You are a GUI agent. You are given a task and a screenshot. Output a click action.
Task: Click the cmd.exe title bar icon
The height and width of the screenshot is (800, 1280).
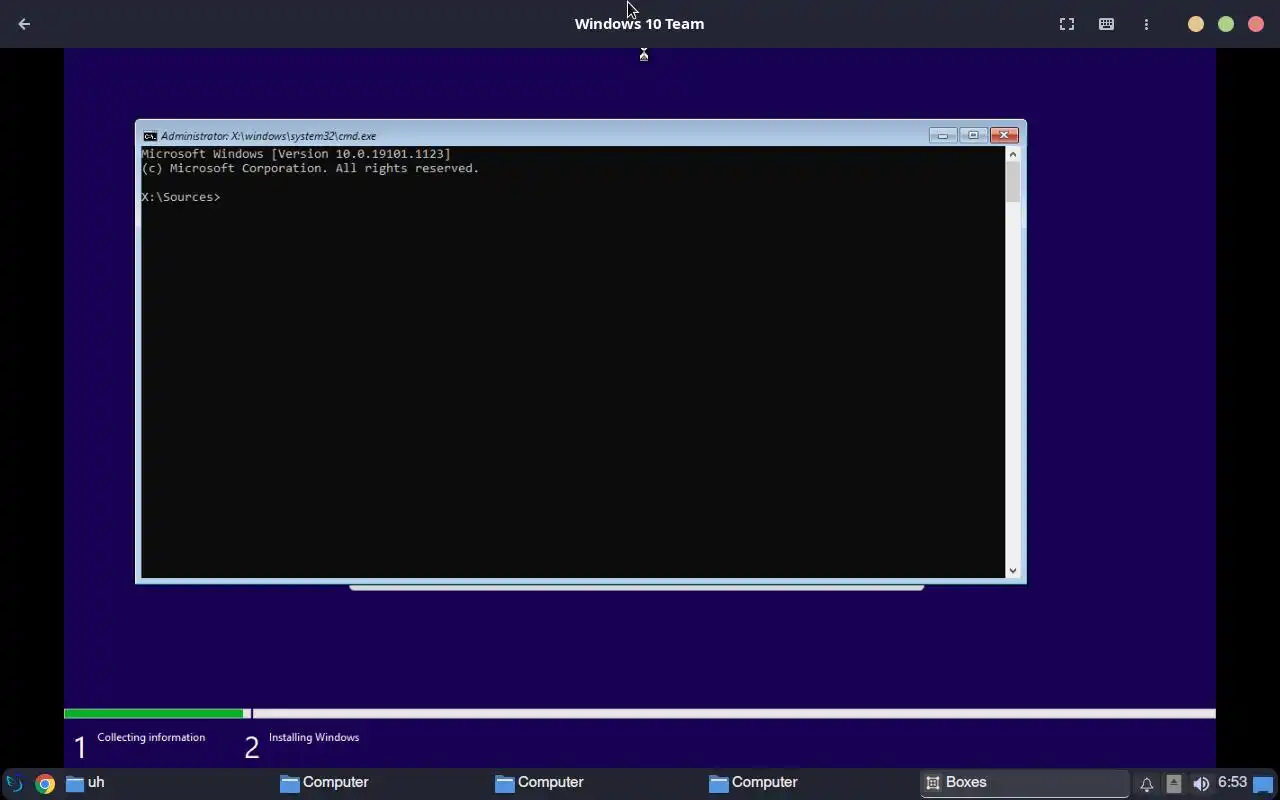150,136
